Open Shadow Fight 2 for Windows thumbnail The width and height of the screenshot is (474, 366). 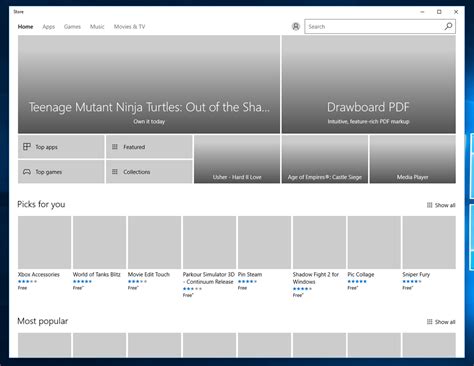tap(319, 242)
